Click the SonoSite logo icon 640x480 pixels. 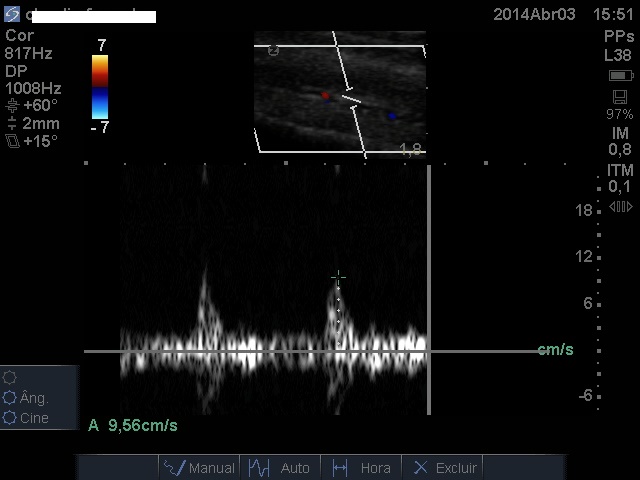click(12, 14)
